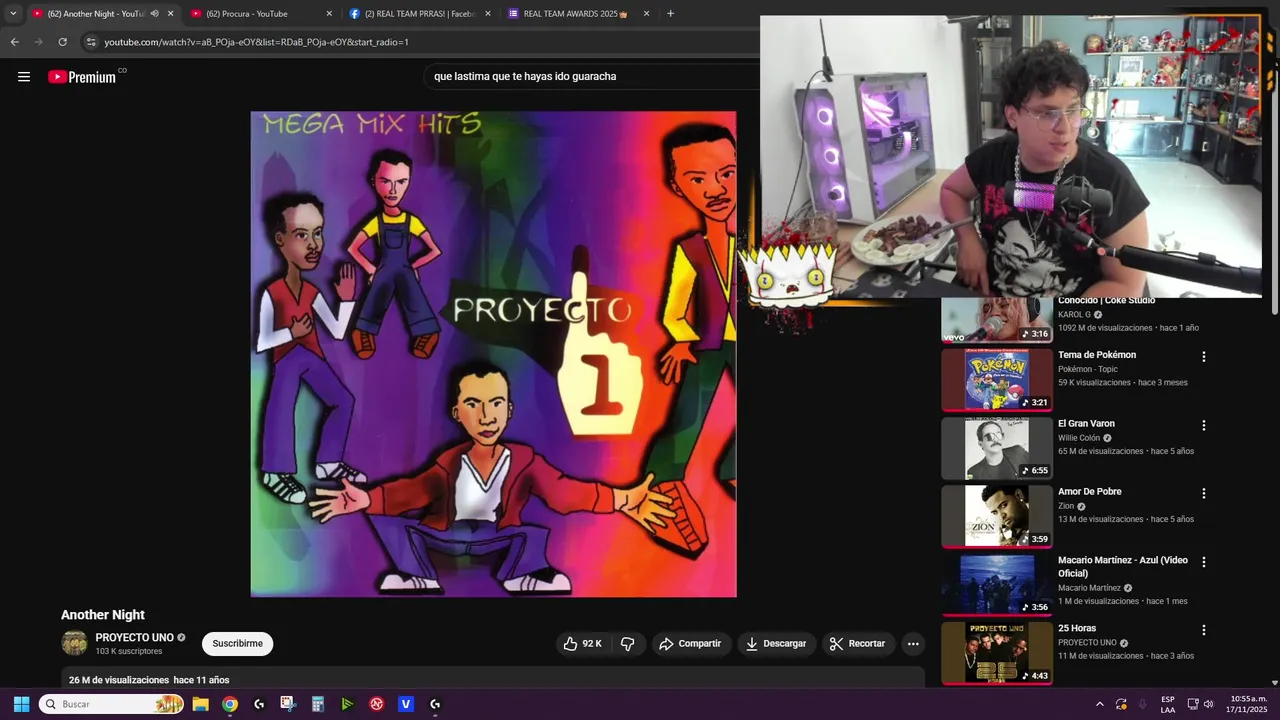Viewport: 1280px width, 720px height.
Task: Open Macario Martínez - Azul thumbnail
Action: point(997,585)
